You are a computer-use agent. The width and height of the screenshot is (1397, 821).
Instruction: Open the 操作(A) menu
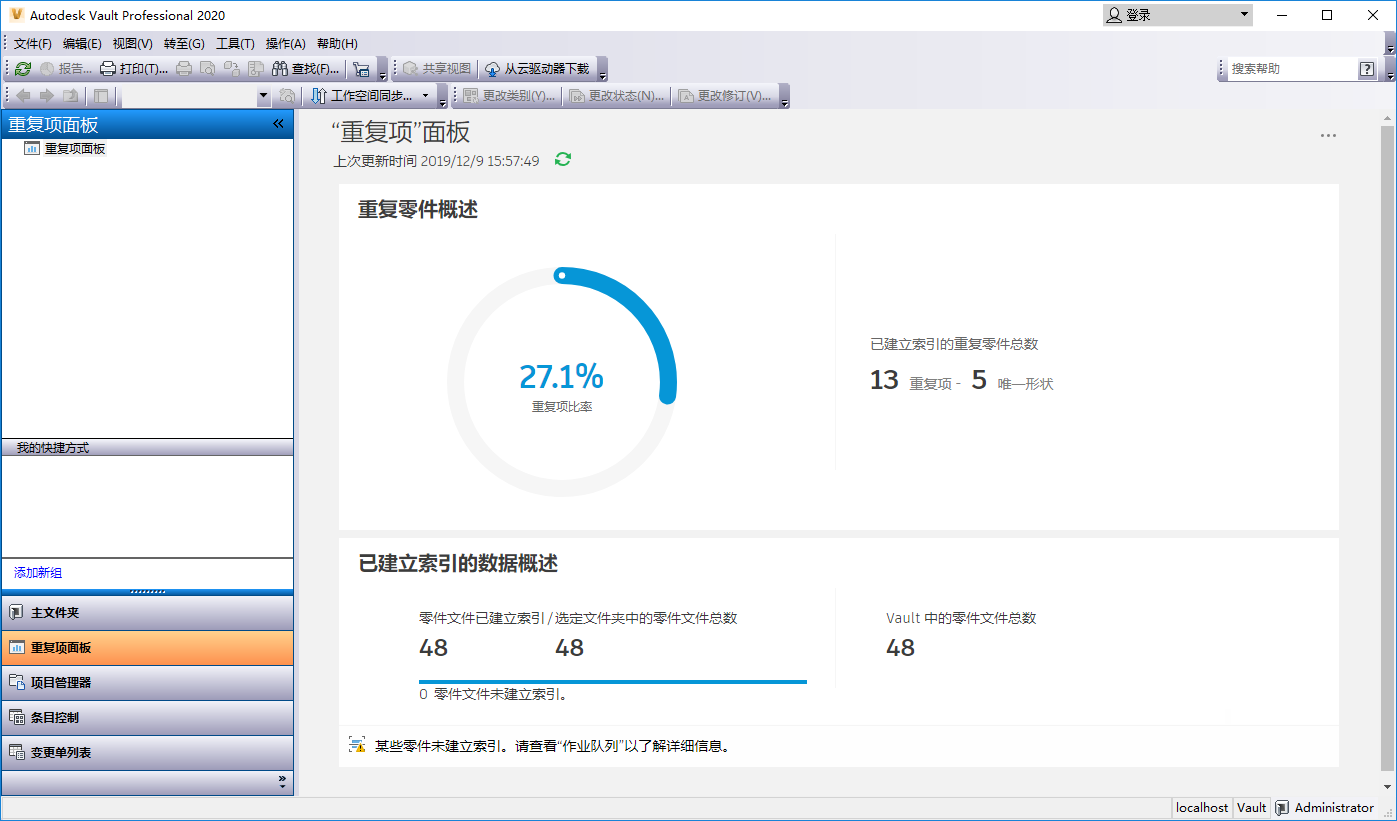[285, 44]
